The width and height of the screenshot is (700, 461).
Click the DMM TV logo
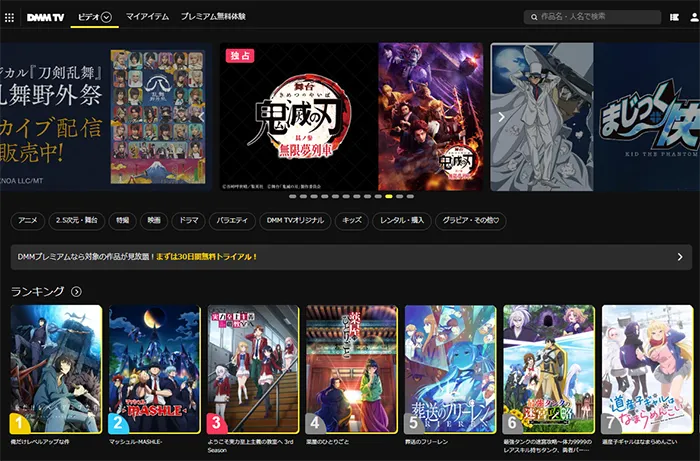click(x=43, y=17)
